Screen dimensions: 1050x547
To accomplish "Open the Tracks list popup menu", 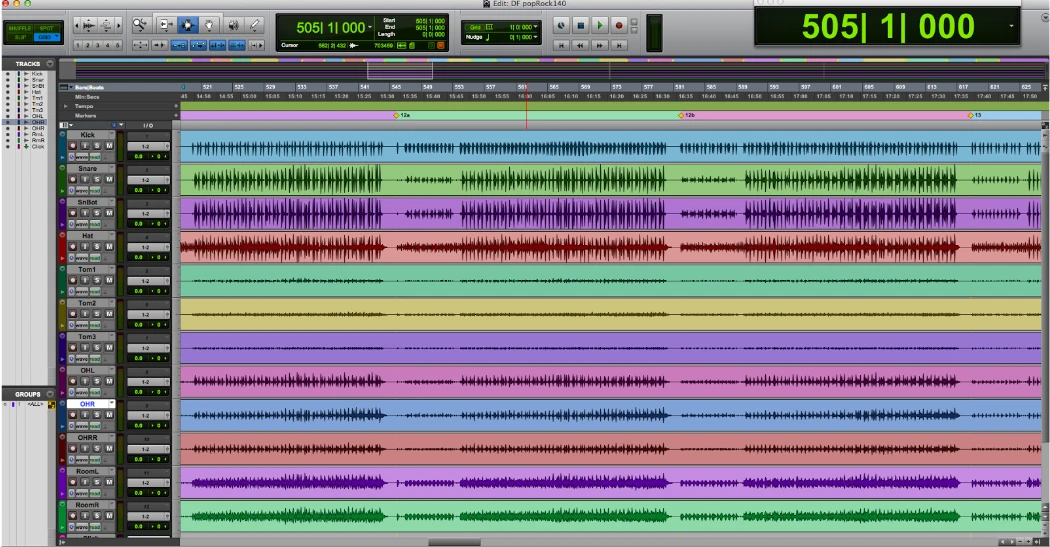I will click(x=50, y=64).
